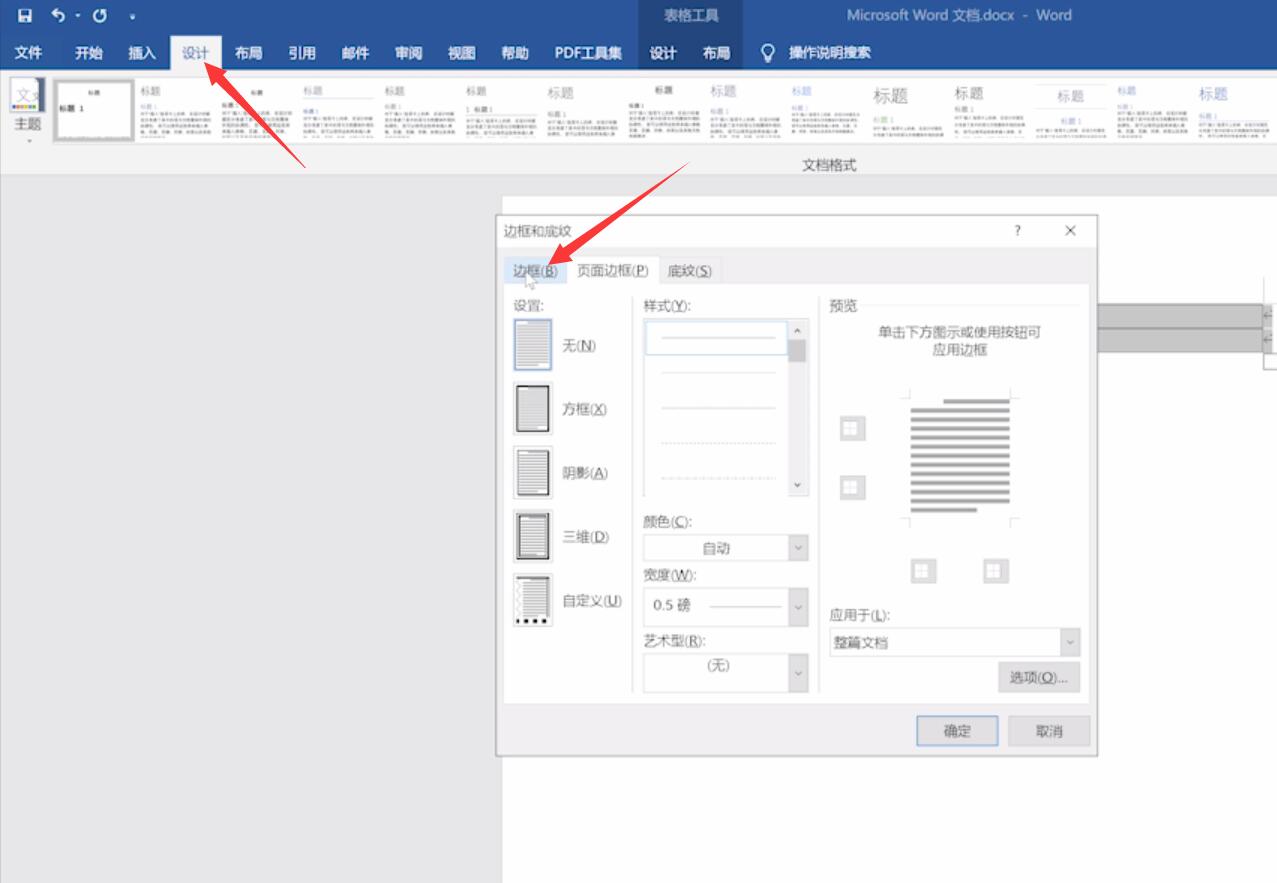This screenshot has height=883, width=1277.
Task: Open the 帮助 ribbon tab
Action: coord(515,52)
